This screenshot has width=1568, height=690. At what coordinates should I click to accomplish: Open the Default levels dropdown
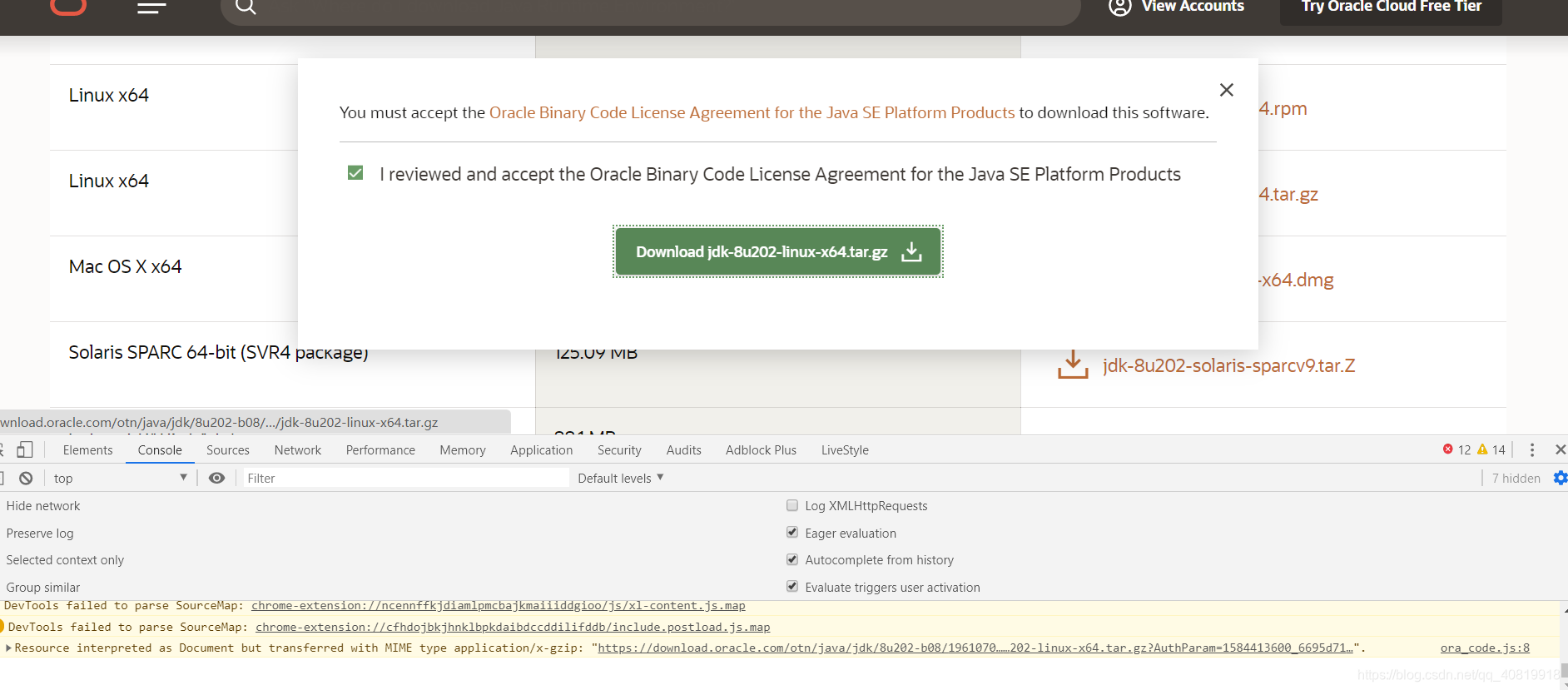(620, 478)
